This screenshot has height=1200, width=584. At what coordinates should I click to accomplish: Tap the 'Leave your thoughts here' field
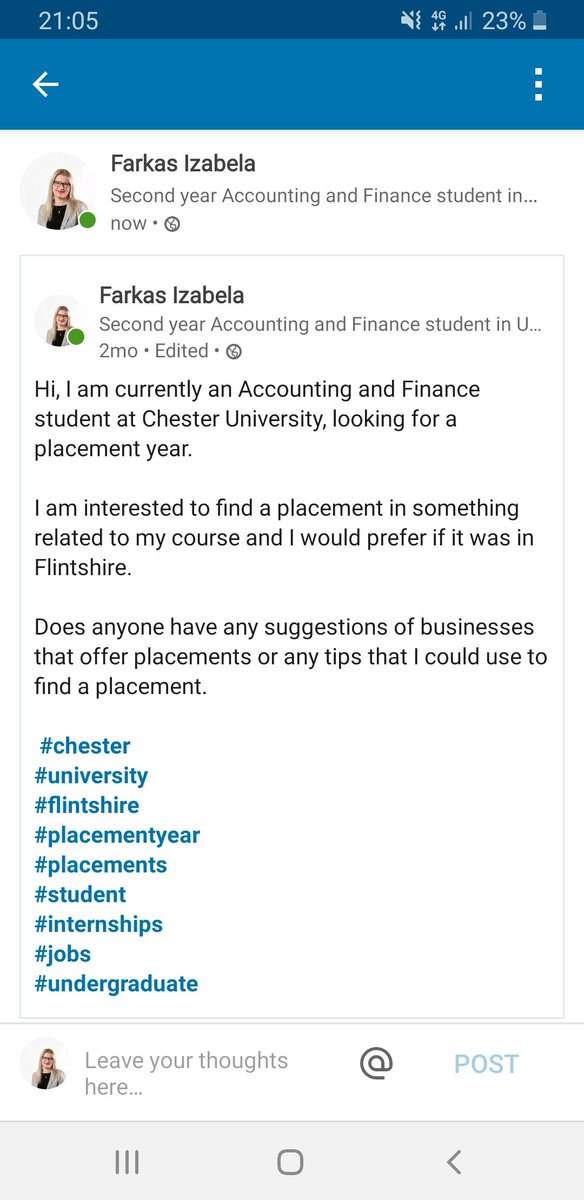(210, 1074)
